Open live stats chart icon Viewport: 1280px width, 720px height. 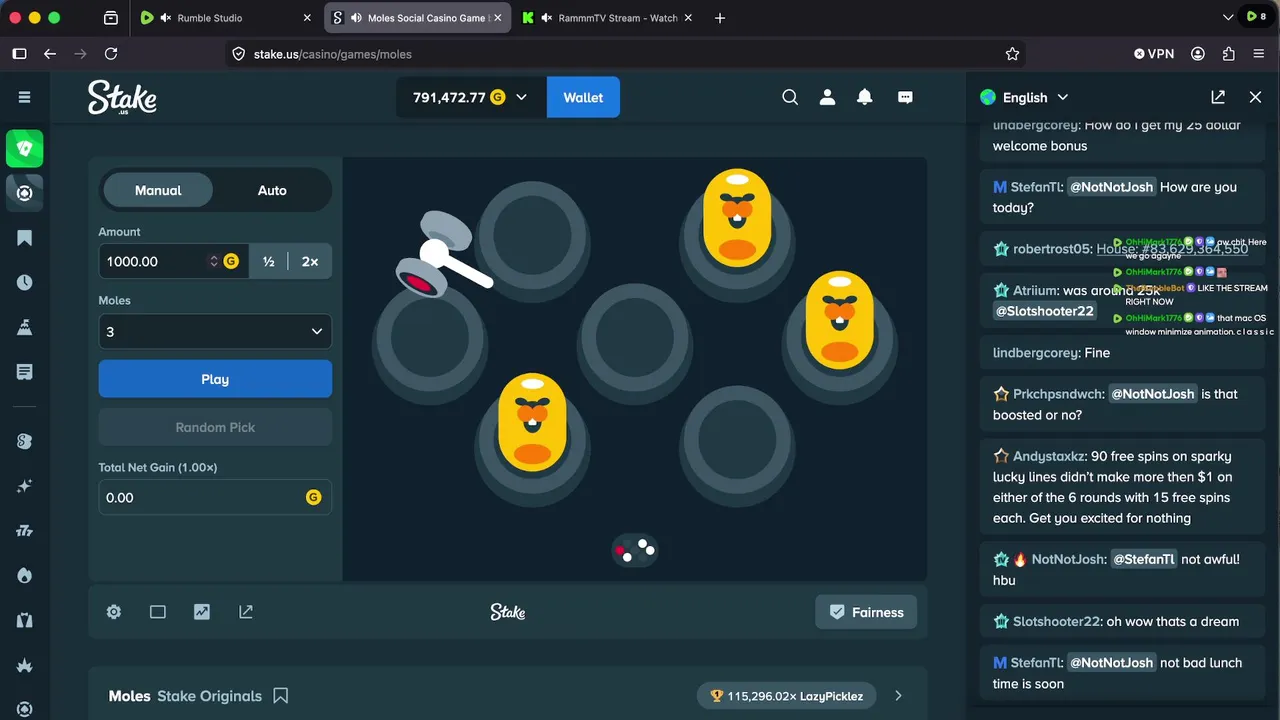tap(202, 612)
